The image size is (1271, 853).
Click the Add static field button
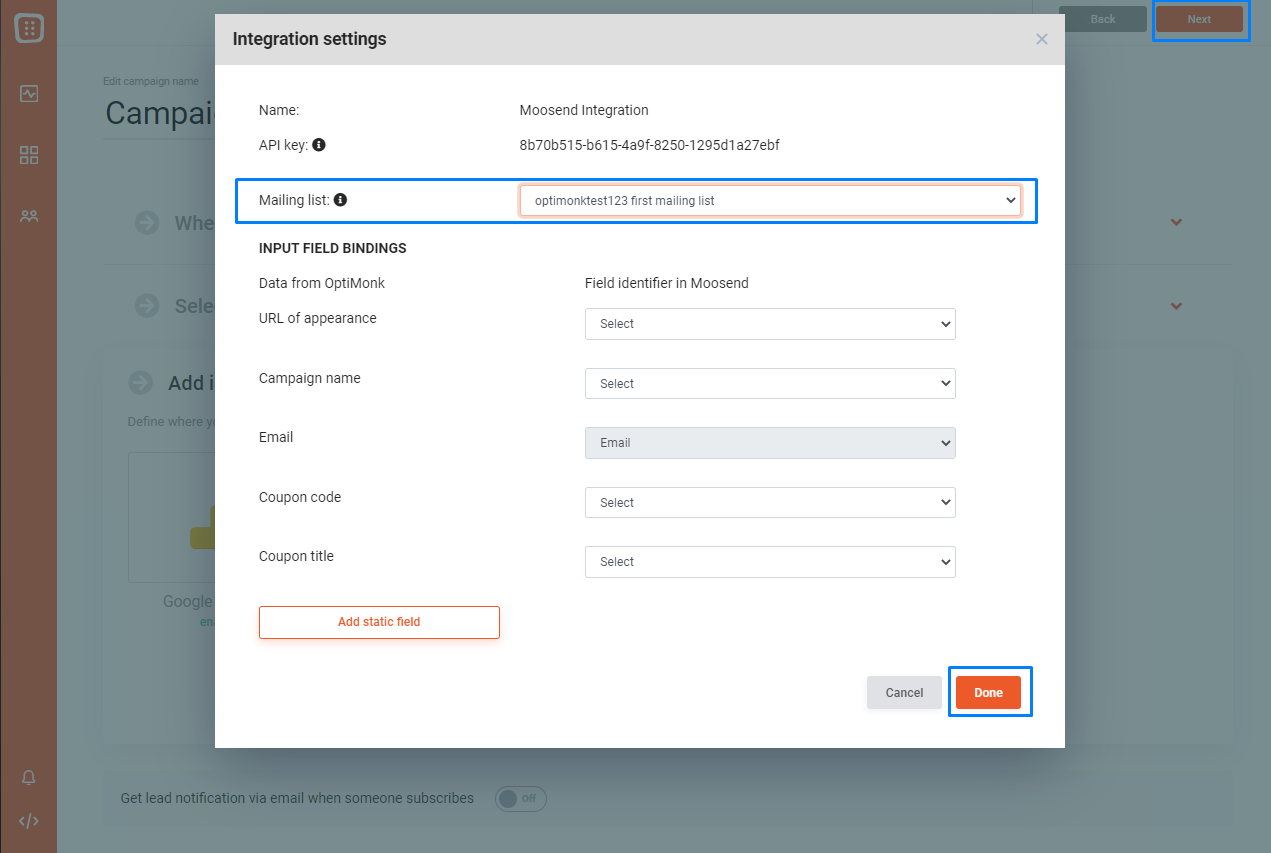(379, 622)
